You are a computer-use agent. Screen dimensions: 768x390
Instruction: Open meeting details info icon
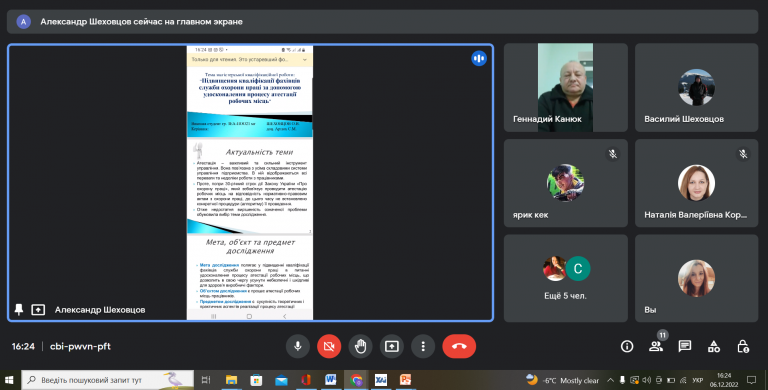pyautogui.click(x=627, y=346)
